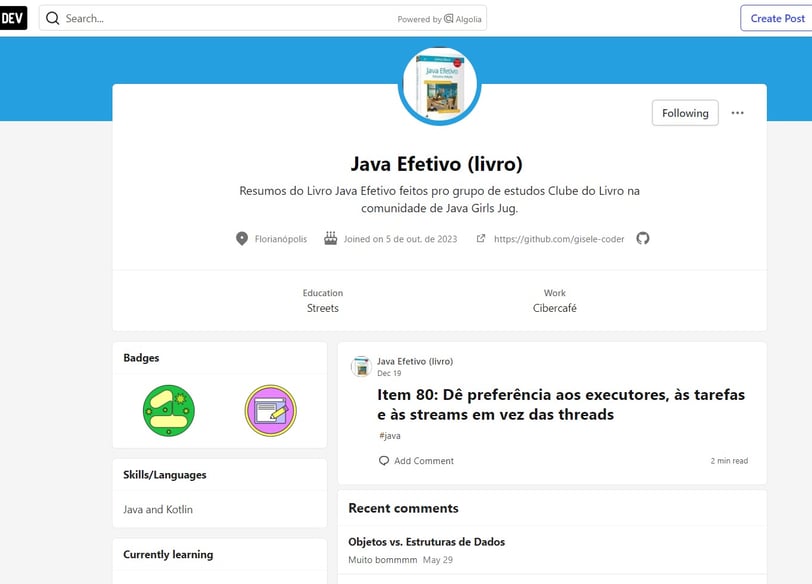The image size is (812, 584).
Task: Click the Java and Kotlin skills text
Action: tap(158, 509)
